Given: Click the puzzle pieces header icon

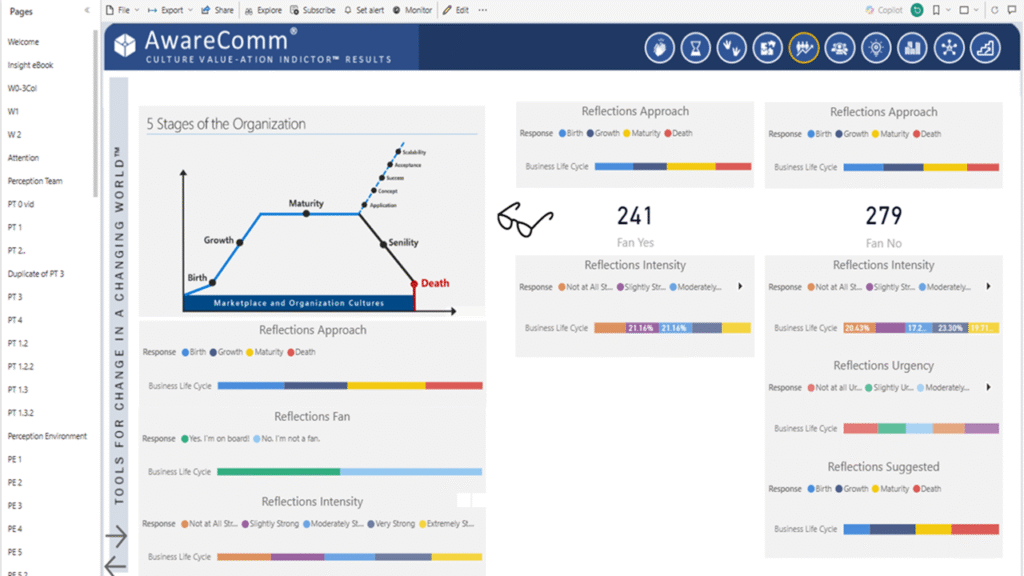Looking at the screenshot, I should point(767,48).
